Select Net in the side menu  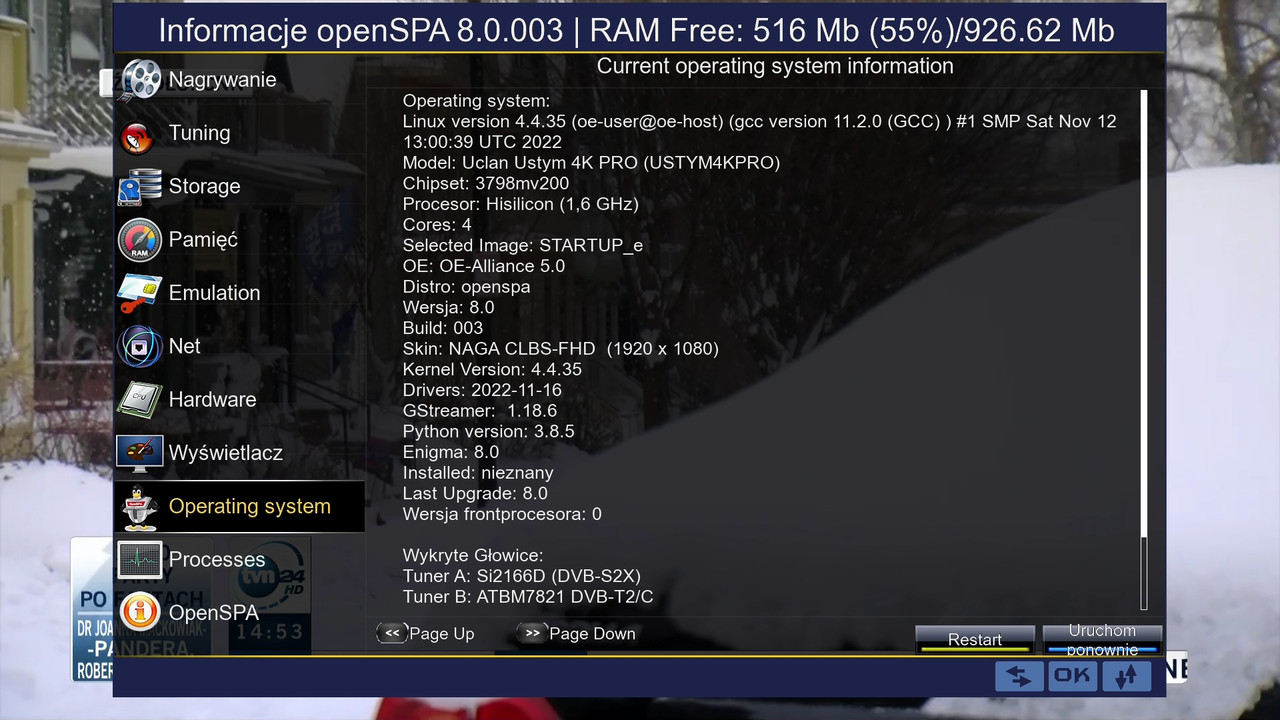[239, 346]
